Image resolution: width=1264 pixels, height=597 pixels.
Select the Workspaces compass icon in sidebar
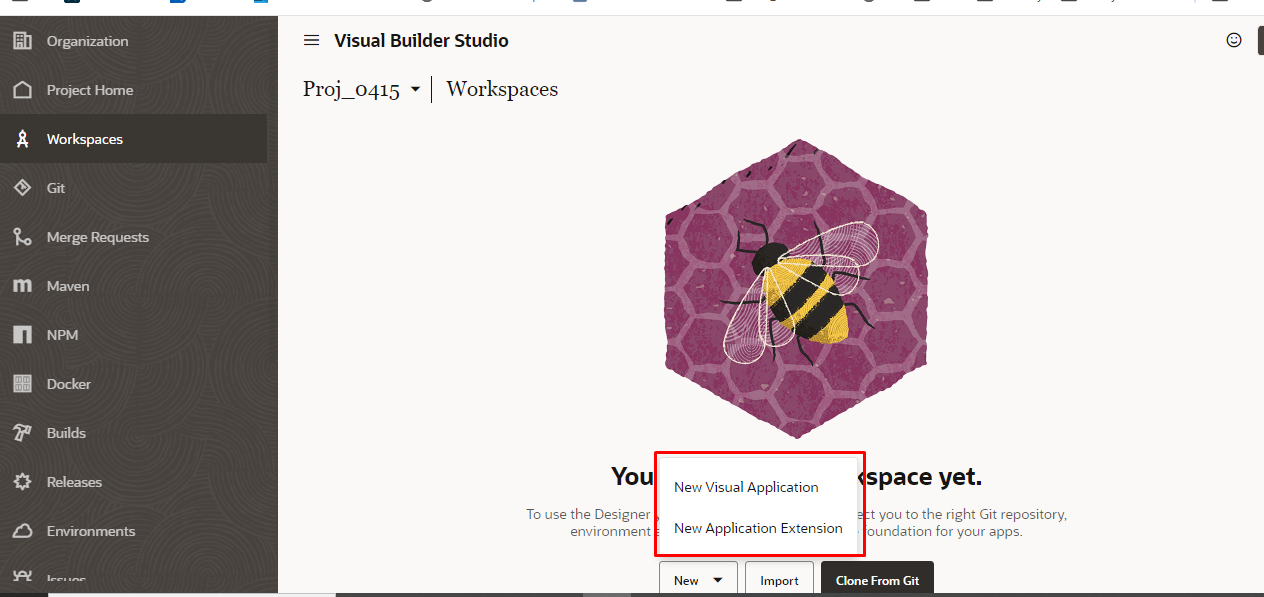(22, 139)
